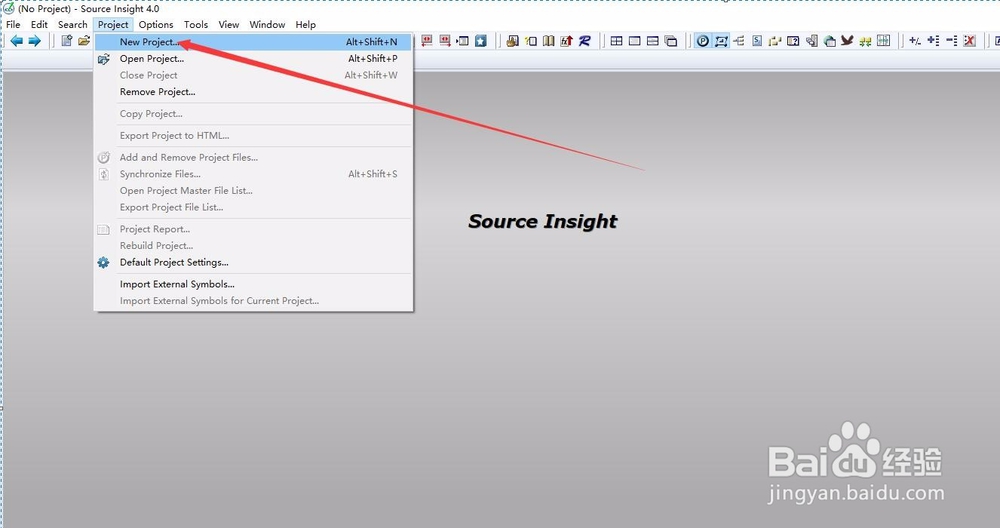Click the Tile One Window icon

coord(635,41)
